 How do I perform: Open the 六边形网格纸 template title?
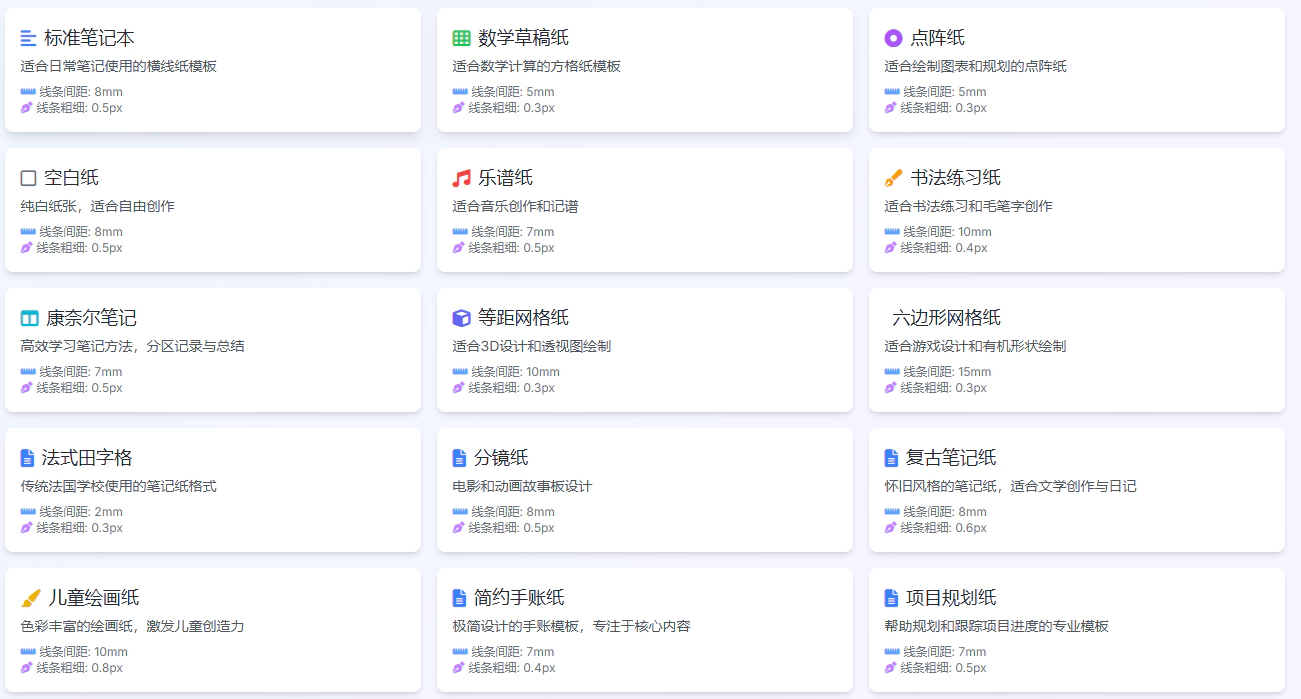pos(946,318)
